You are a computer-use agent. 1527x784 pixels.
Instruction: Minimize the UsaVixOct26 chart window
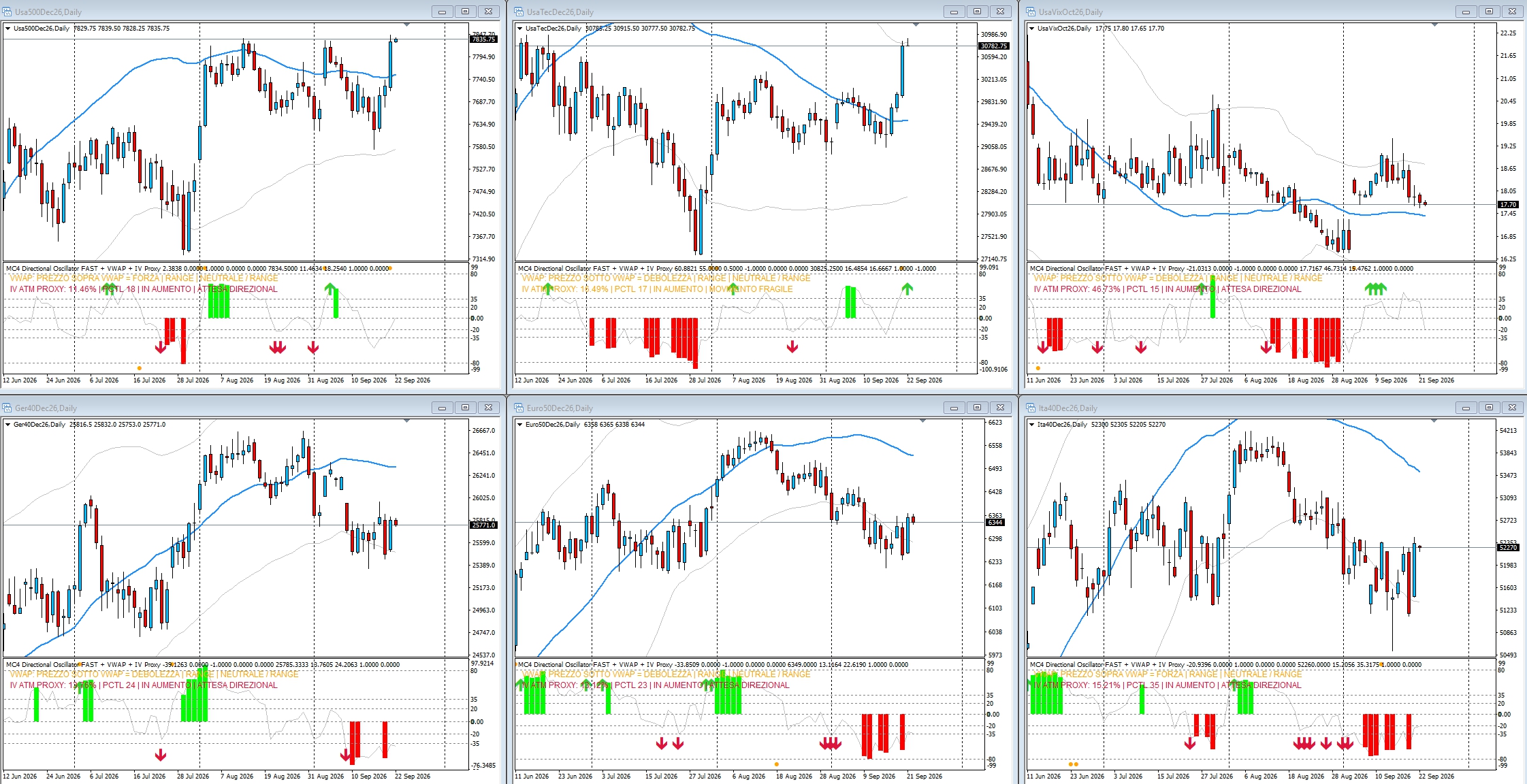tap(1466, 12)
